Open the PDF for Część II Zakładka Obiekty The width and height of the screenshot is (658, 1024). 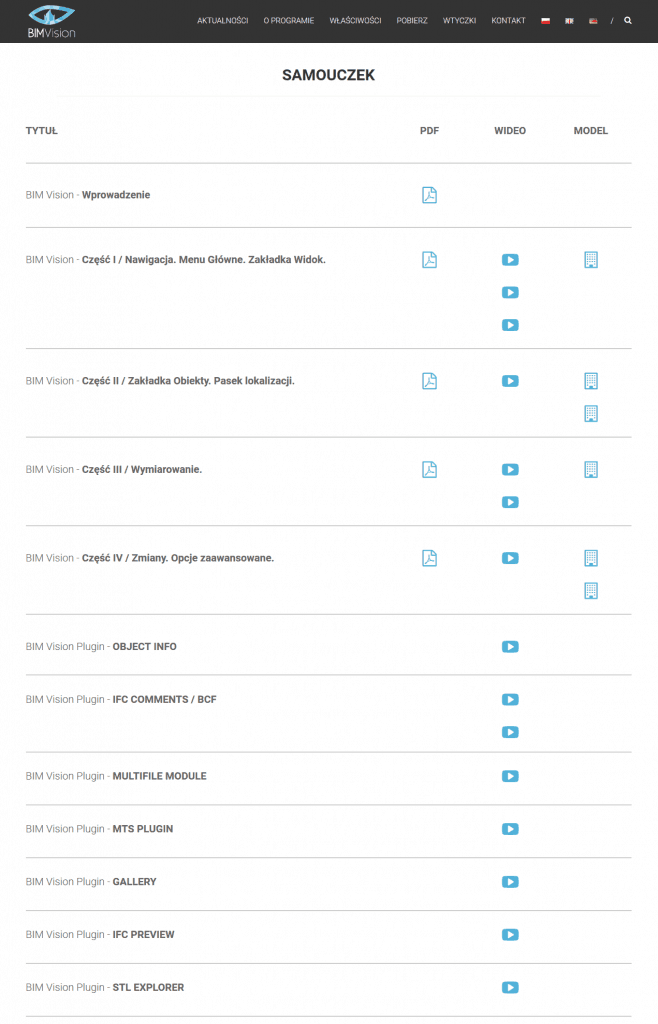coord(429,381)
